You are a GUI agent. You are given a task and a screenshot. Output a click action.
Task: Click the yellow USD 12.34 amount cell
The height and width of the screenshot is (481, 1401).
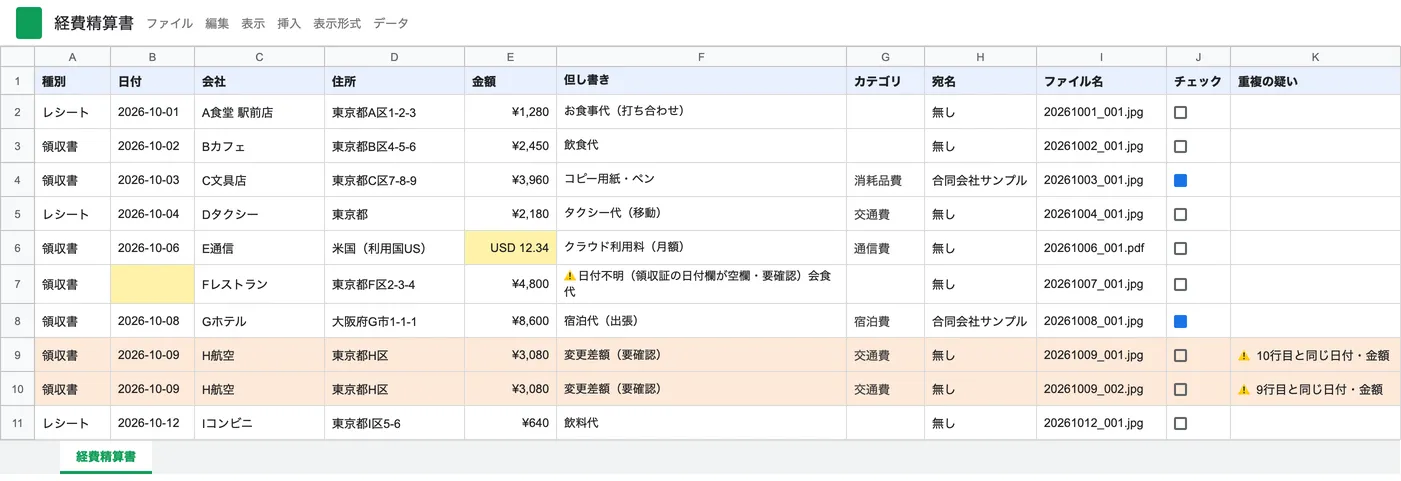click(x=510, y=247)
